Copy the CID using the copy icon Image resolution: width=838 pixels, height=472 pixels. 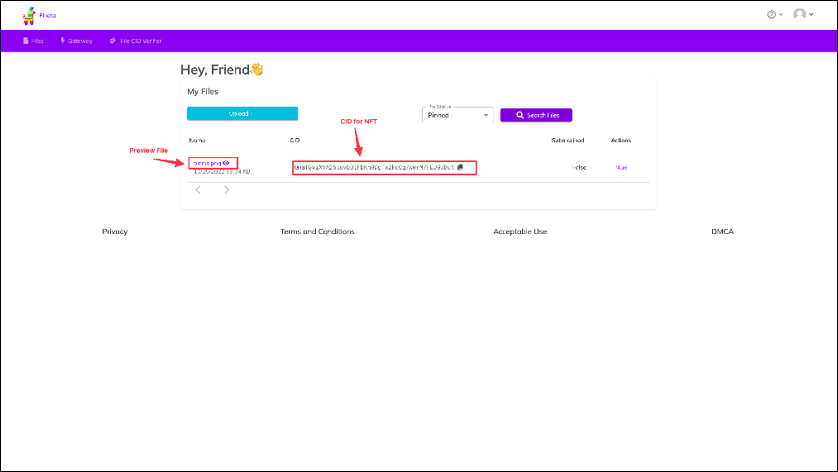(x=460, y=167)
